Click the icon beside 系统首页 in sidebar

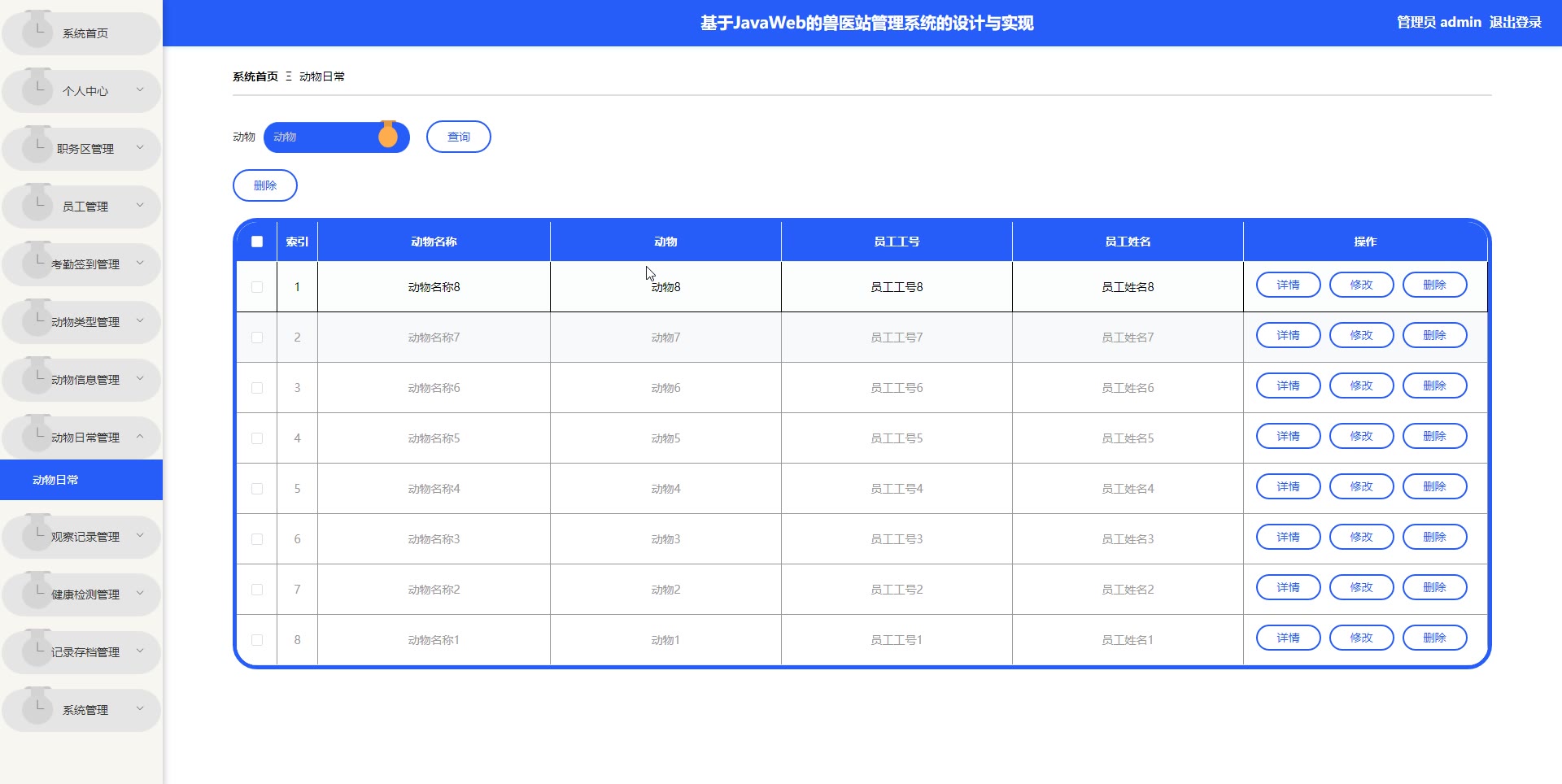37,31
